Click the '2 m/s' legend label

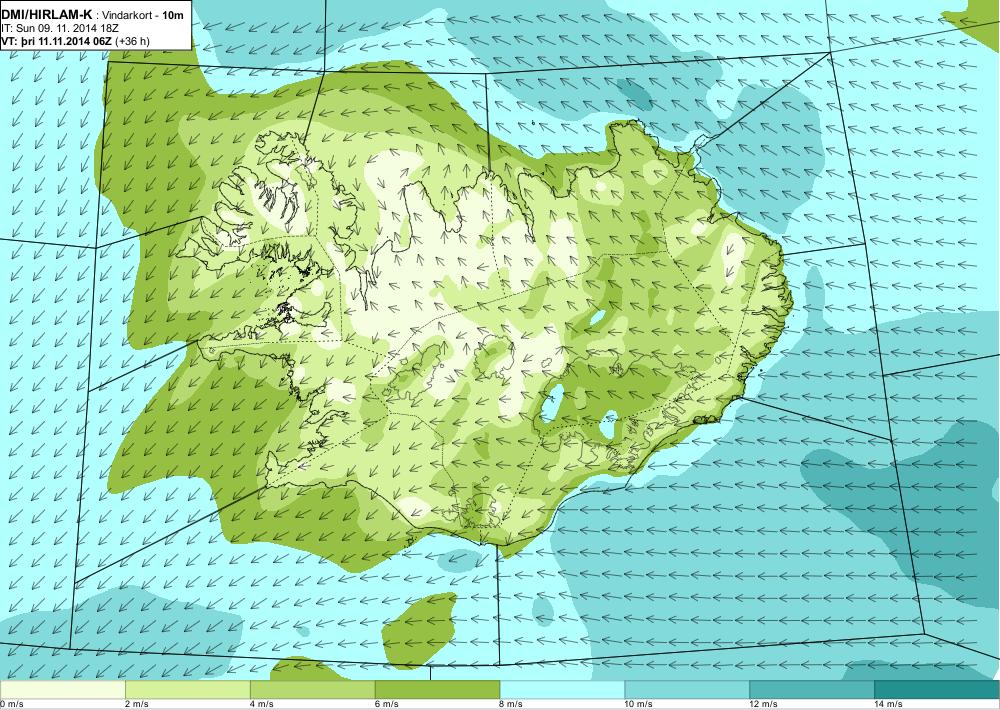(136, 704)
